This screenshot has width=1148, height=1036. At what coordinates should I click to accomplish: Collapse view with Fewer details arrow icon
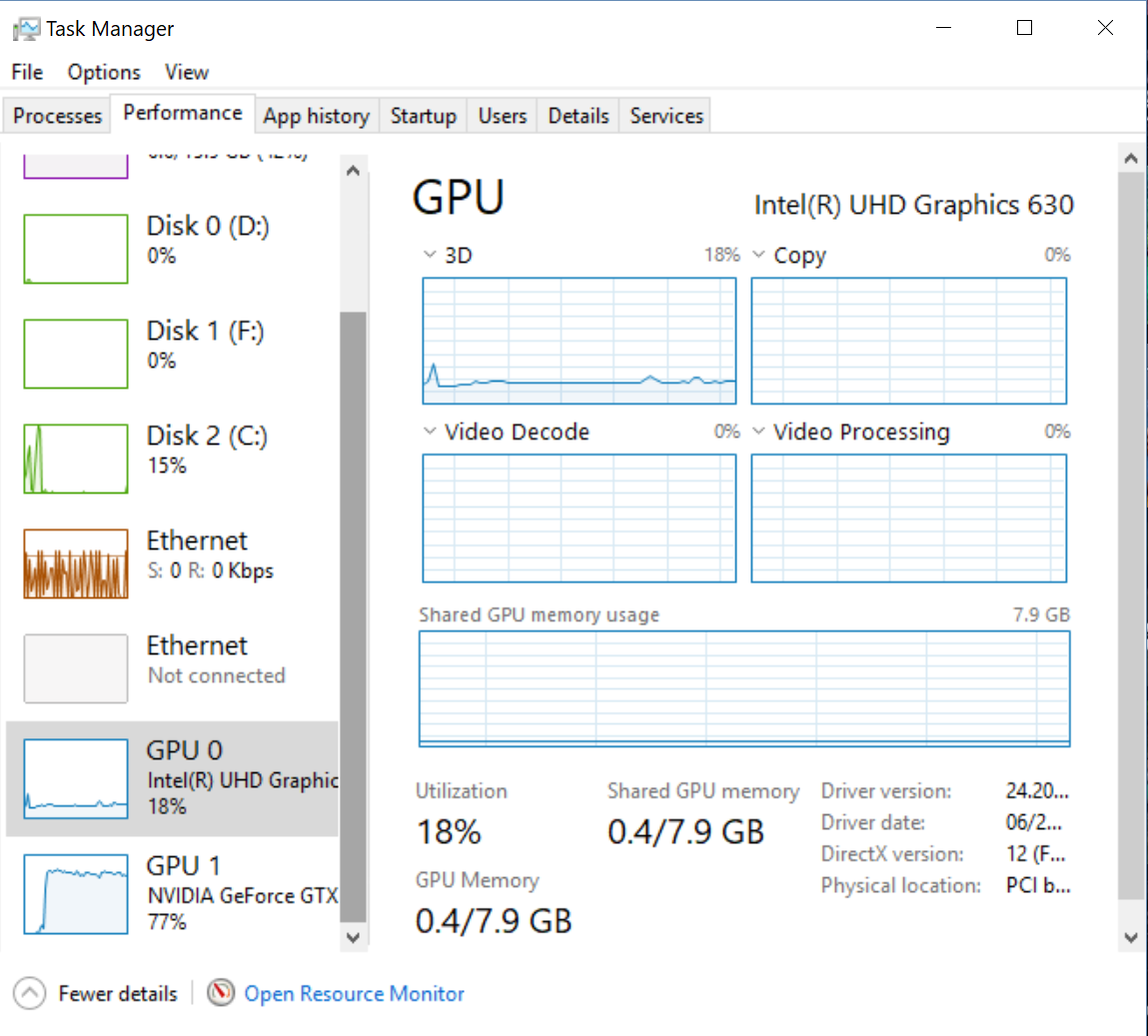coord(30,993)
